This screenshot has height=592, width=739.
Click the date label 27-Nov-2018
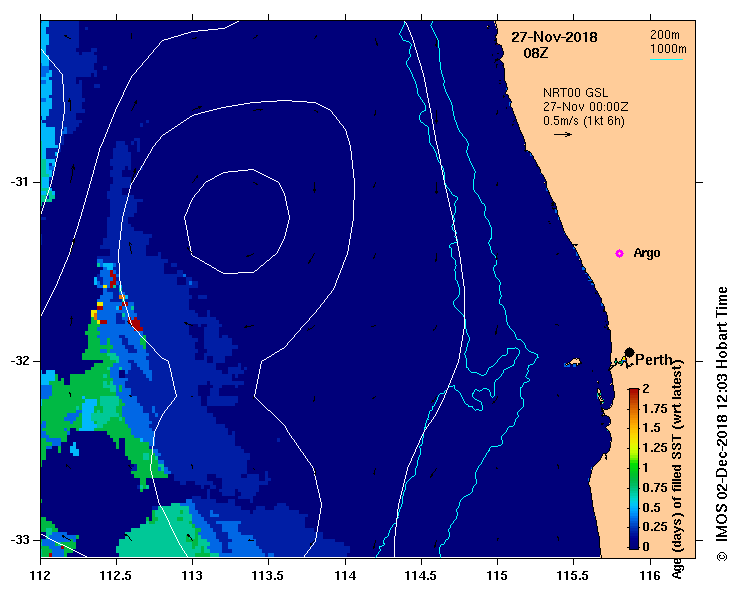point(554,37)
